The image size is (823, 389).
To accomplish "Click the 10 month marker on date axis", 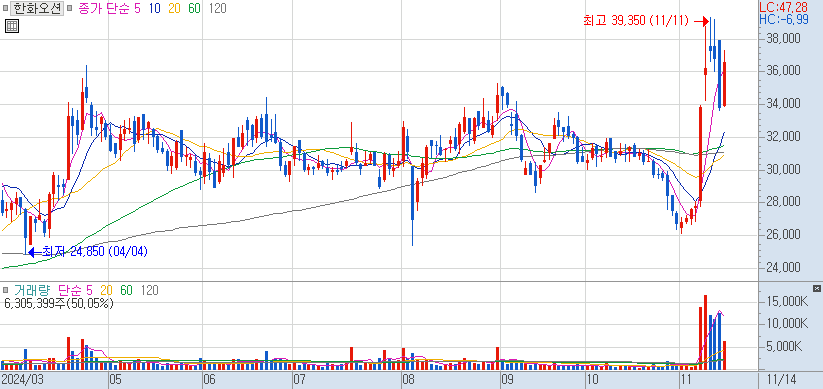I will pyautogui.click(x=592, y=380).
